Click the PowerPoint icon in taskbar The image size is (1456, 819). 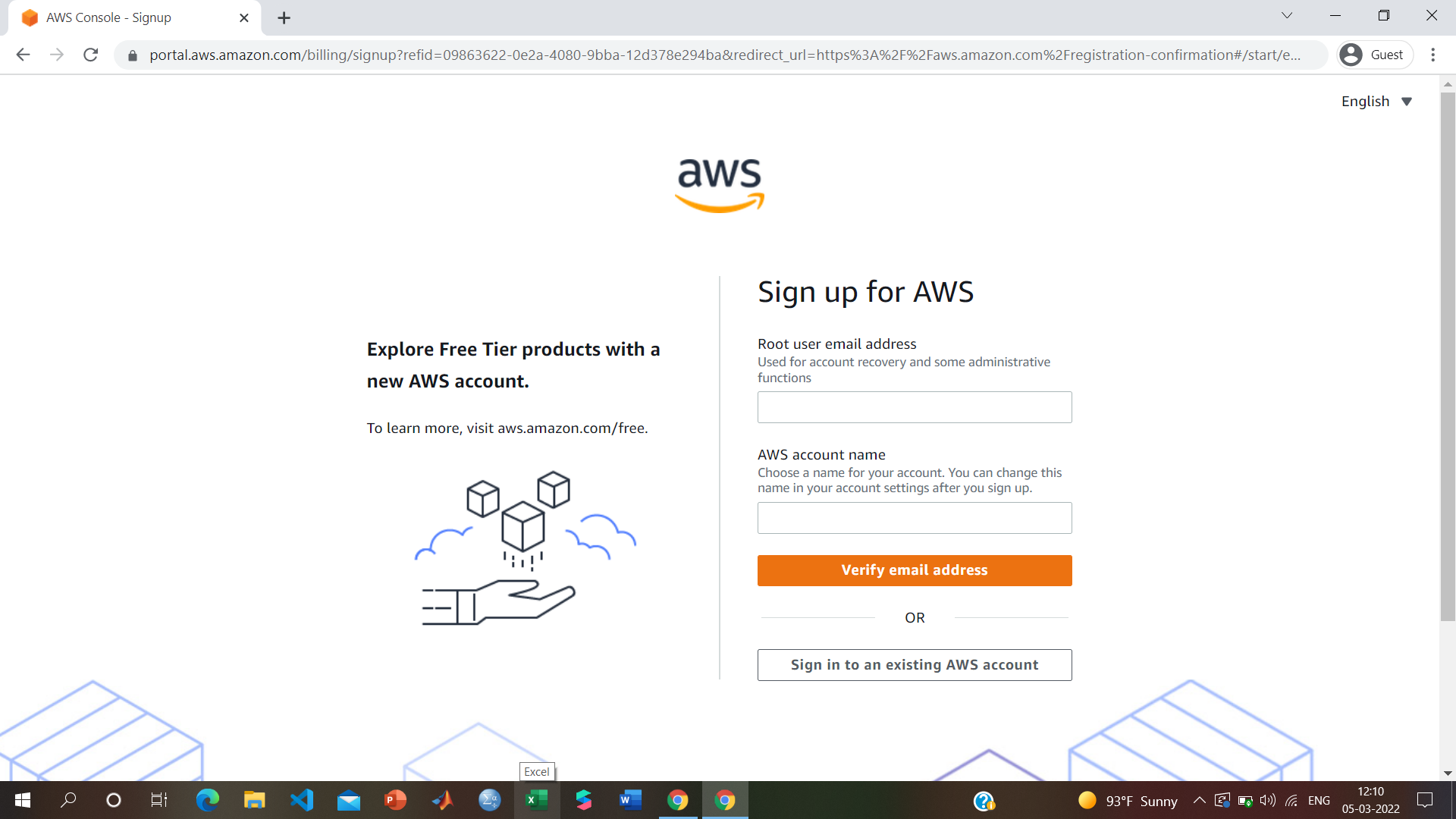tap(395, 799)
